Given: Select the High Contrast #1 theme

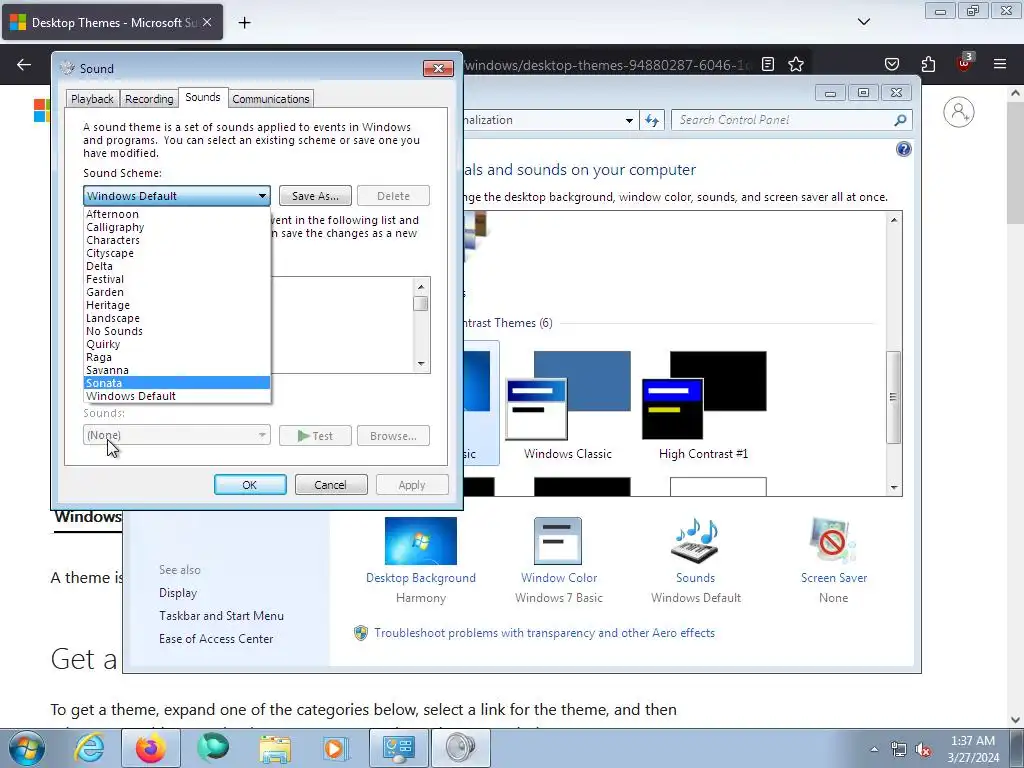Looking at the screenshot, I should click(704, 396).
